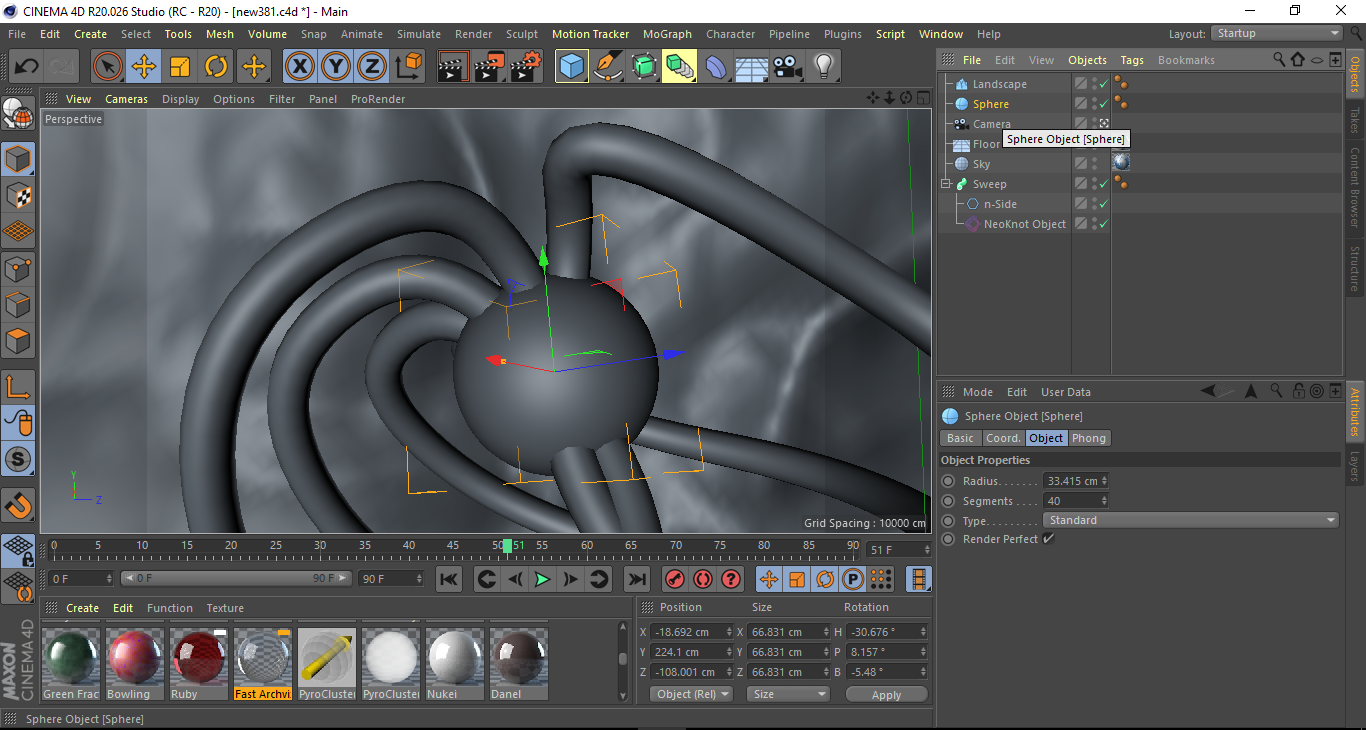Switch to the Coord. tab

[x=1003, y=438]
